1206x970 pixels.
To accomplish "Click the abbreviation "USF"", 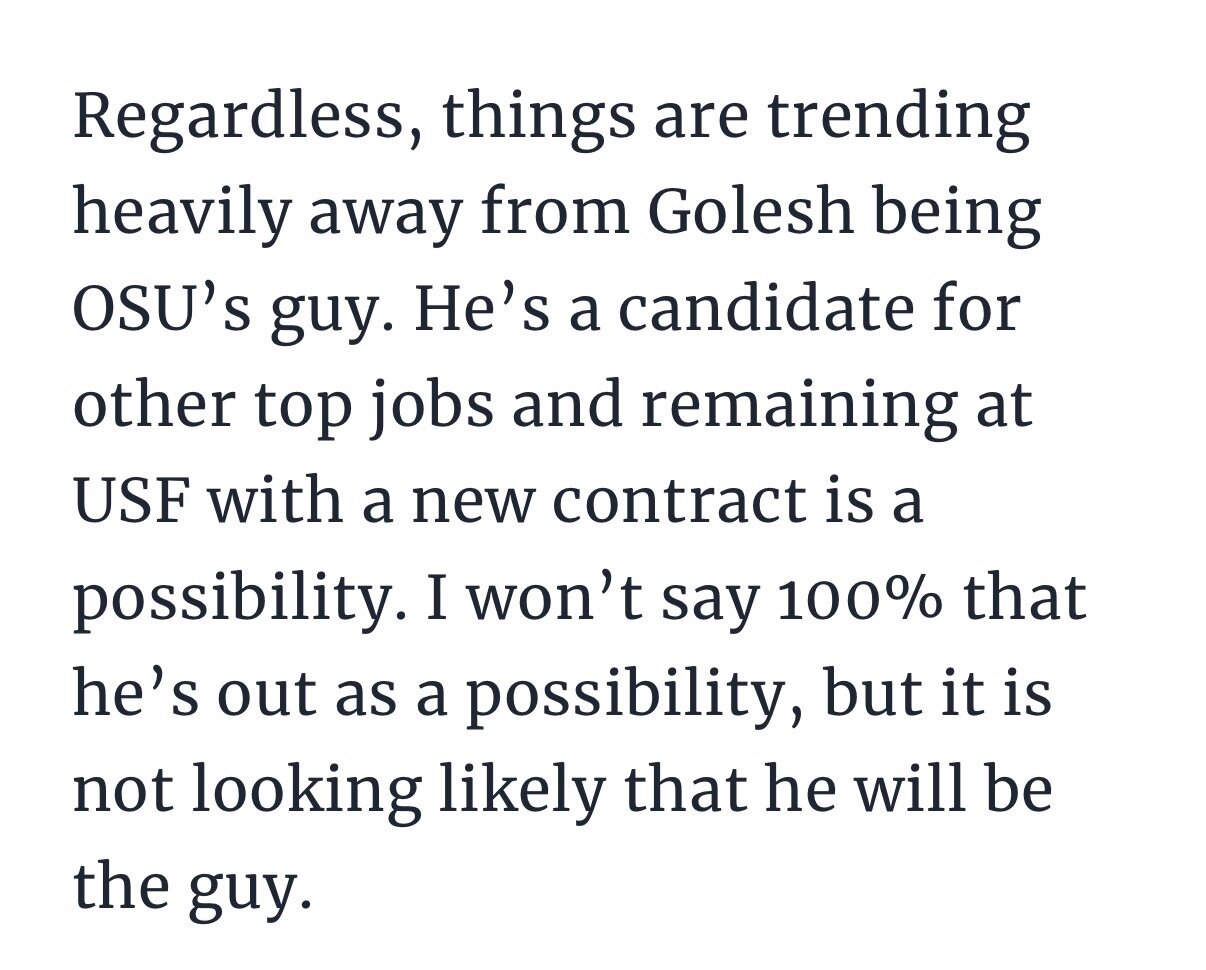I will 129,501.
